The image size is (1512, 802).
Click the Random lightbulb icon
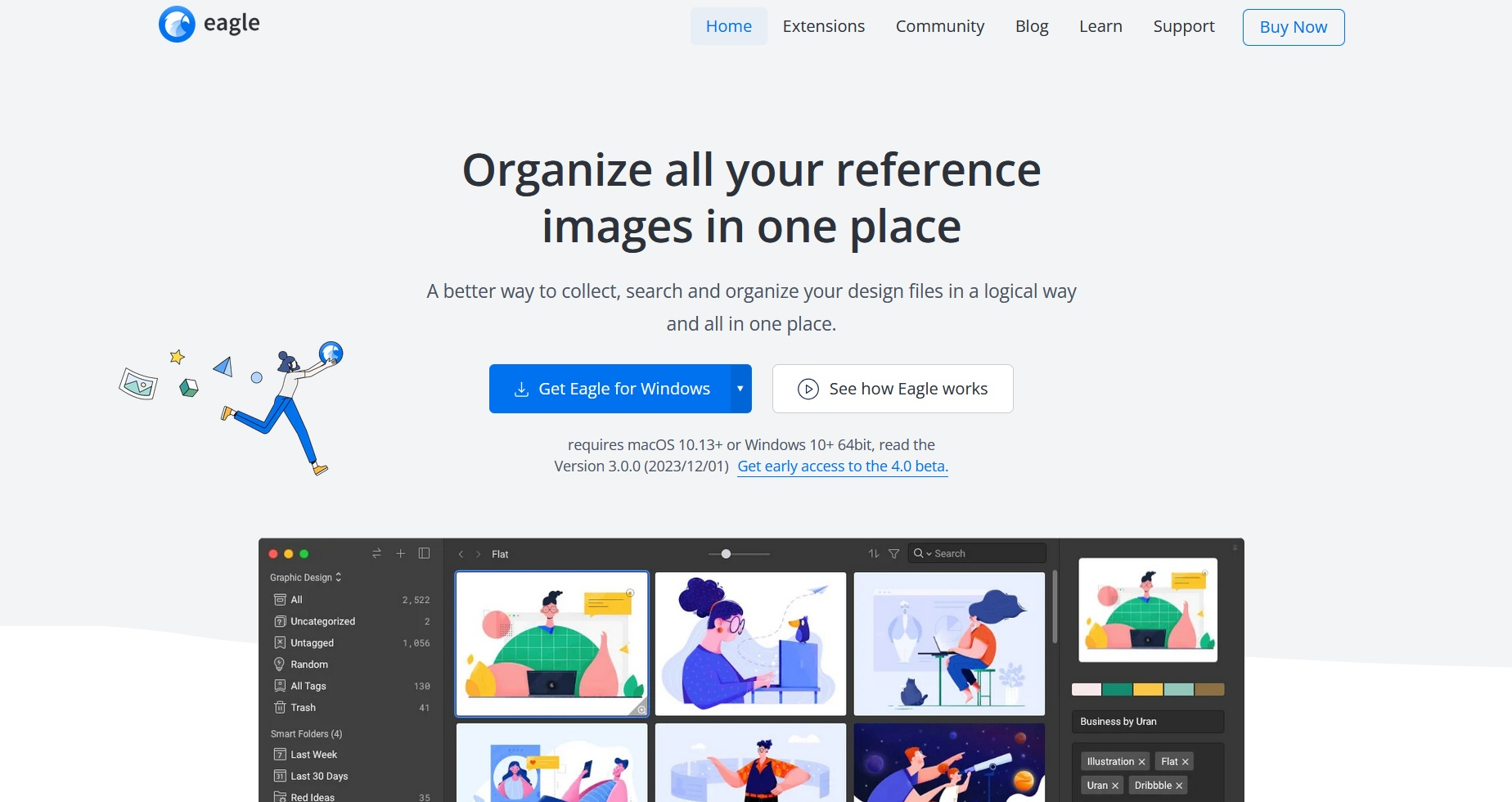point(280,665)
